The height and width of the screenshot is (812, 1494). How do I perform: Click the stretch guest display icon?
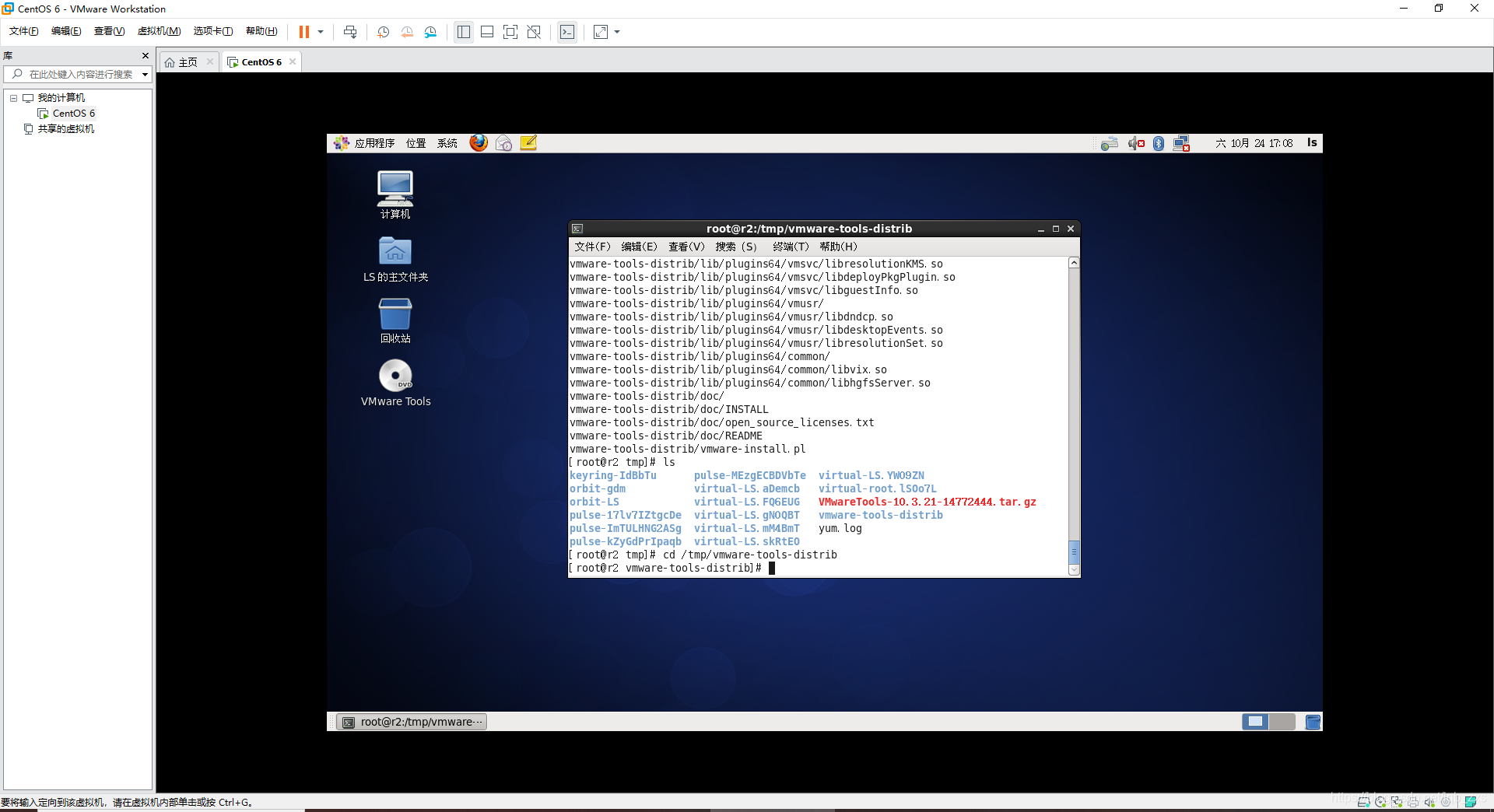click(x=601, y=32)
